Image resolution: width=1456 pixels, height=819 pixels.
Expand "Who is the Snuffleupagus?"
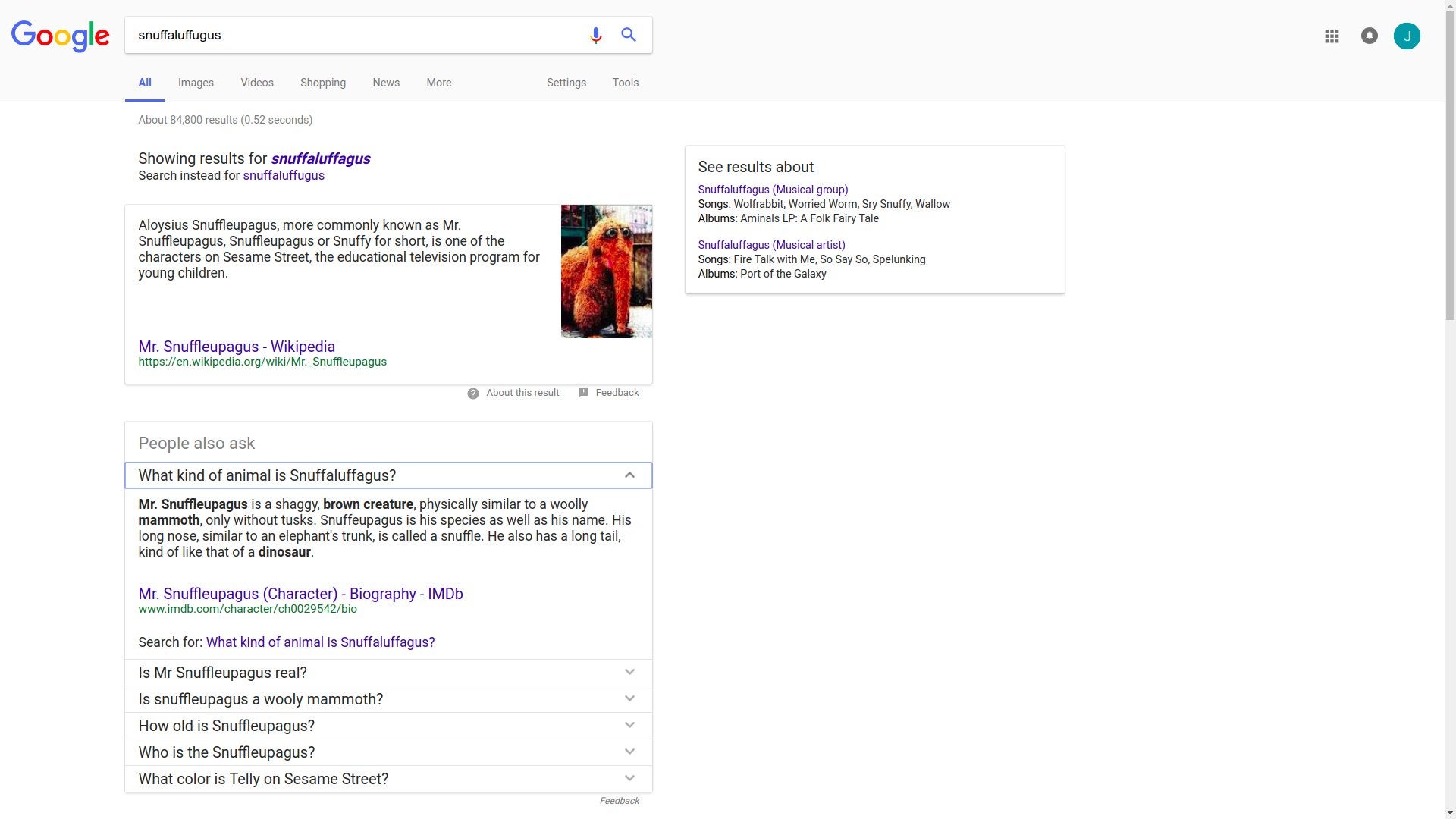pyautogui.click(x=388, y=752)
